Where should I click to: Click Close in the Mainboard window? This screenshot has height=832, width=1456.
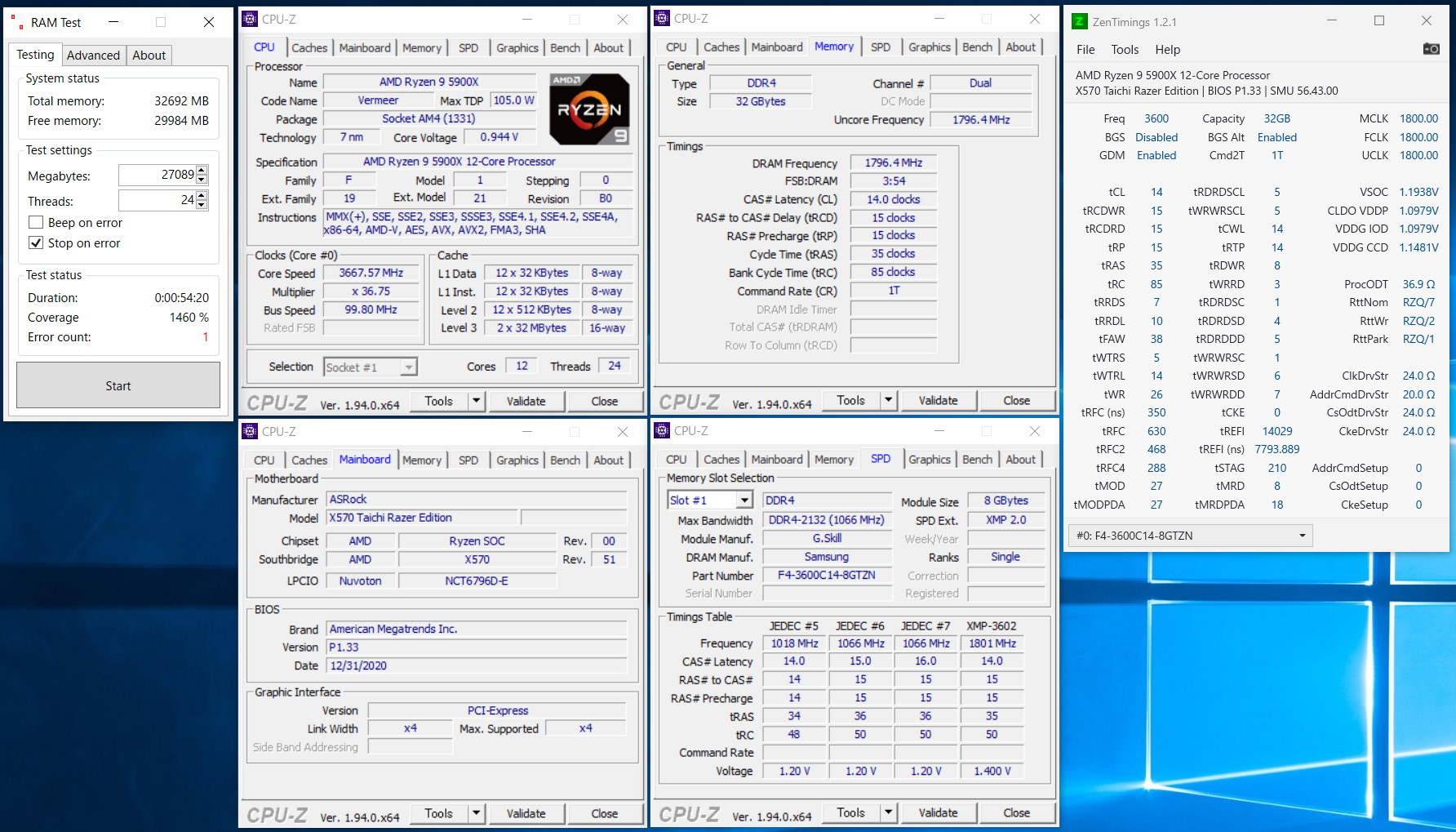coord(604,813)
